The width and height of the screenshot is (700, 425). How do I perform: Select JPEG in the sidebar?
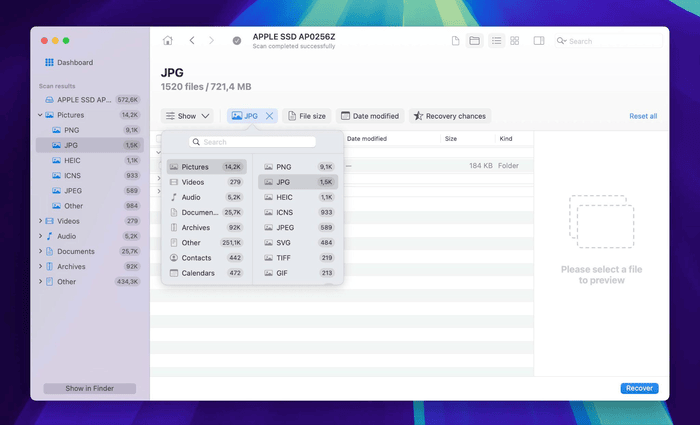pos(90,191)
